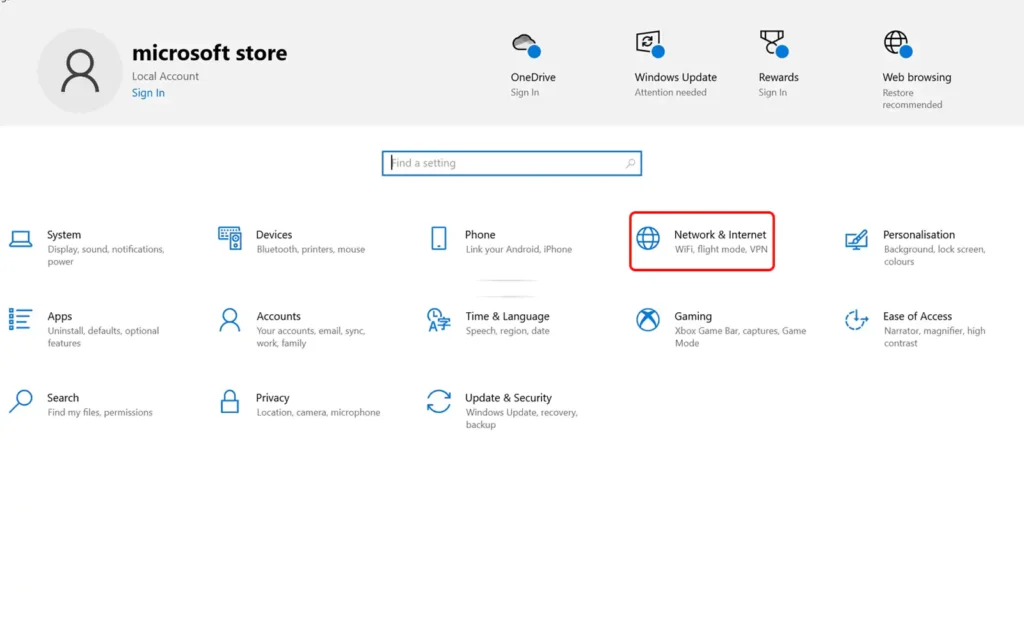Click the Network & Internet globe icon
The height and width of the screenshot is (640, 1024).
point(648,238)
